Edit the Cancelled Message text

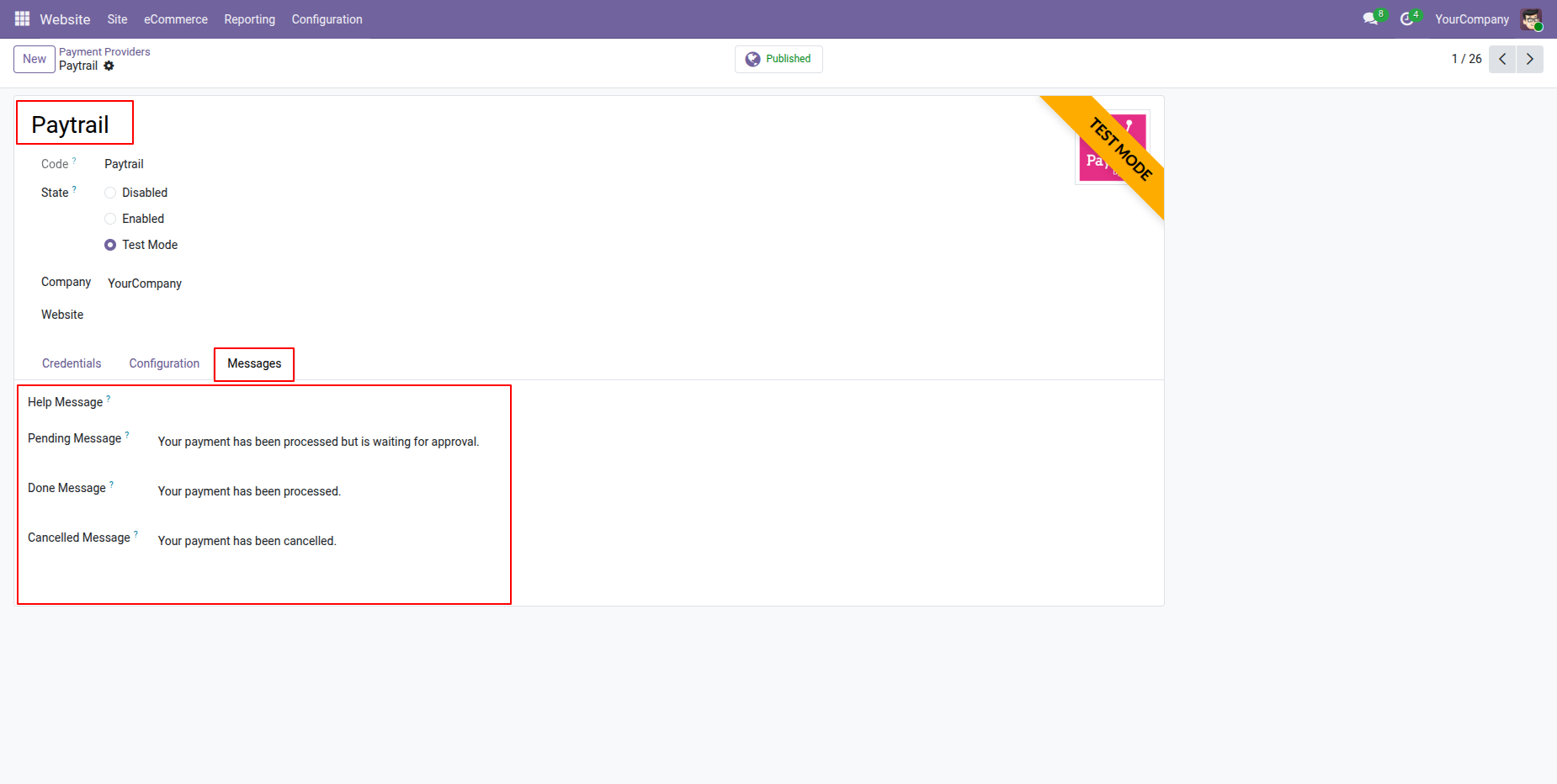(x=247, y=541)
